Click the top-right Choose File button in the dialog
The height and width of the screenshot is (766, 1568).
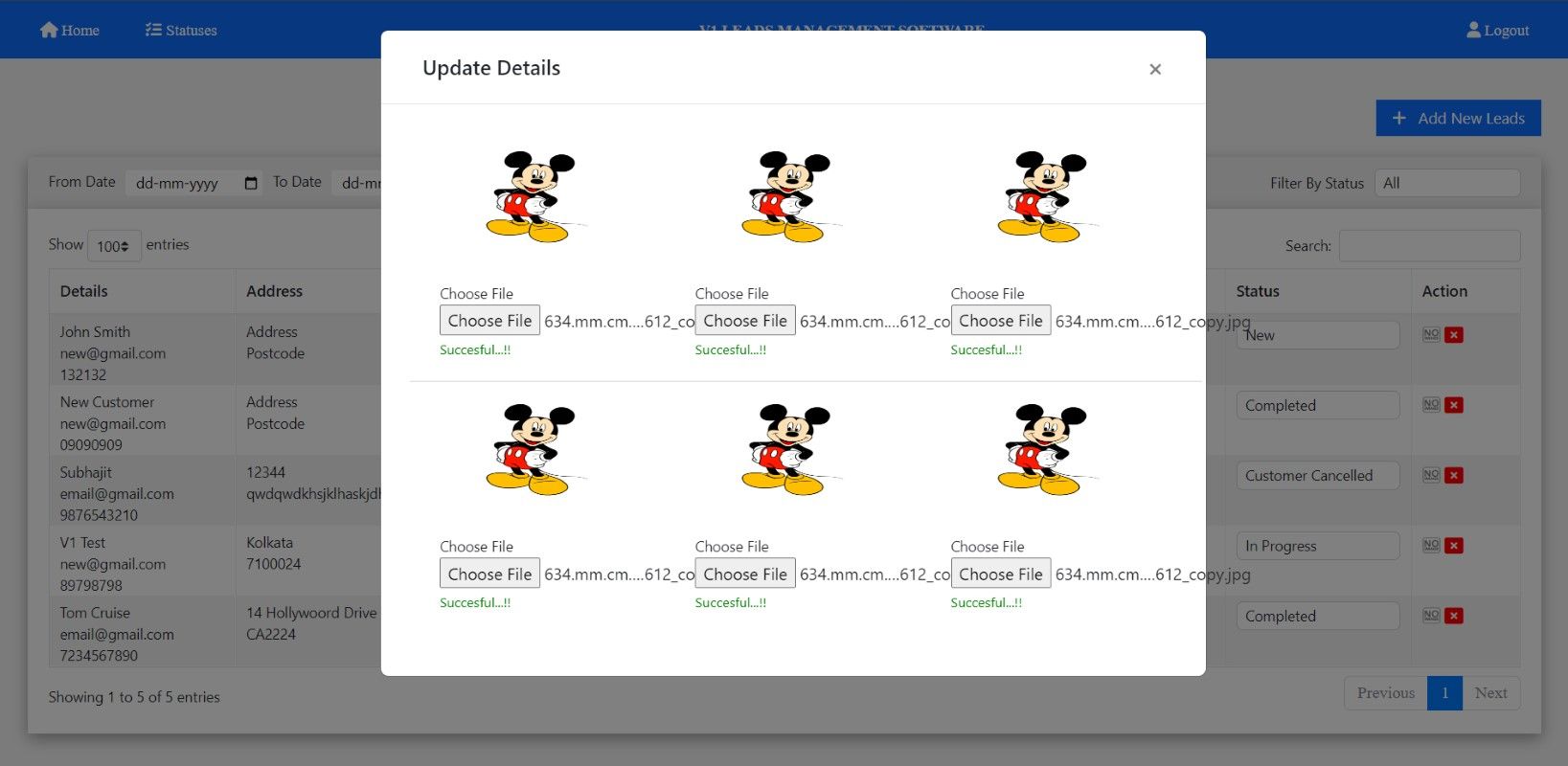pyautogui.click(x=1001, y=321)
